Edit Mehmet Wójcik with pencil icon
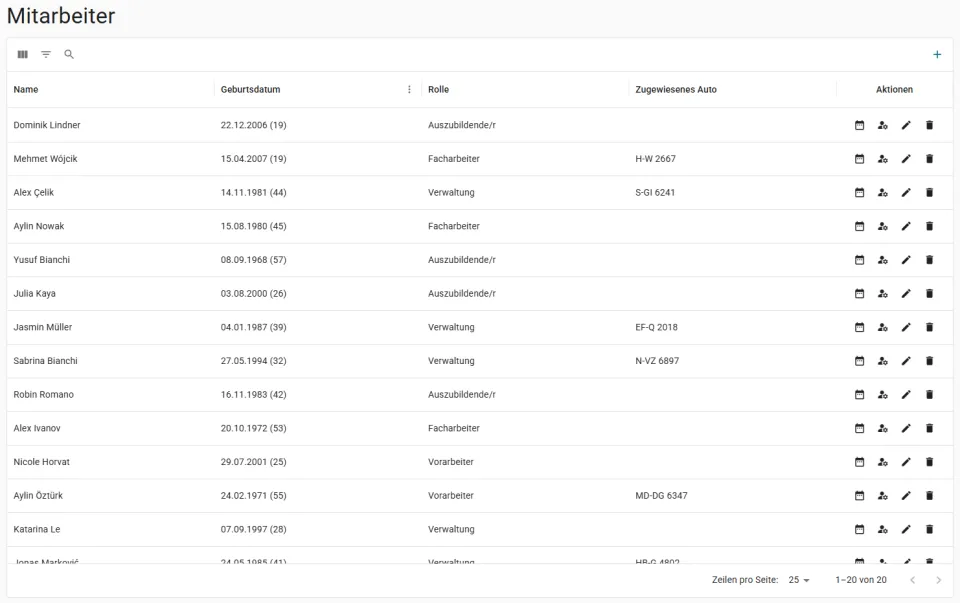Screen dimensions: 960x603 tap(906, 159)
